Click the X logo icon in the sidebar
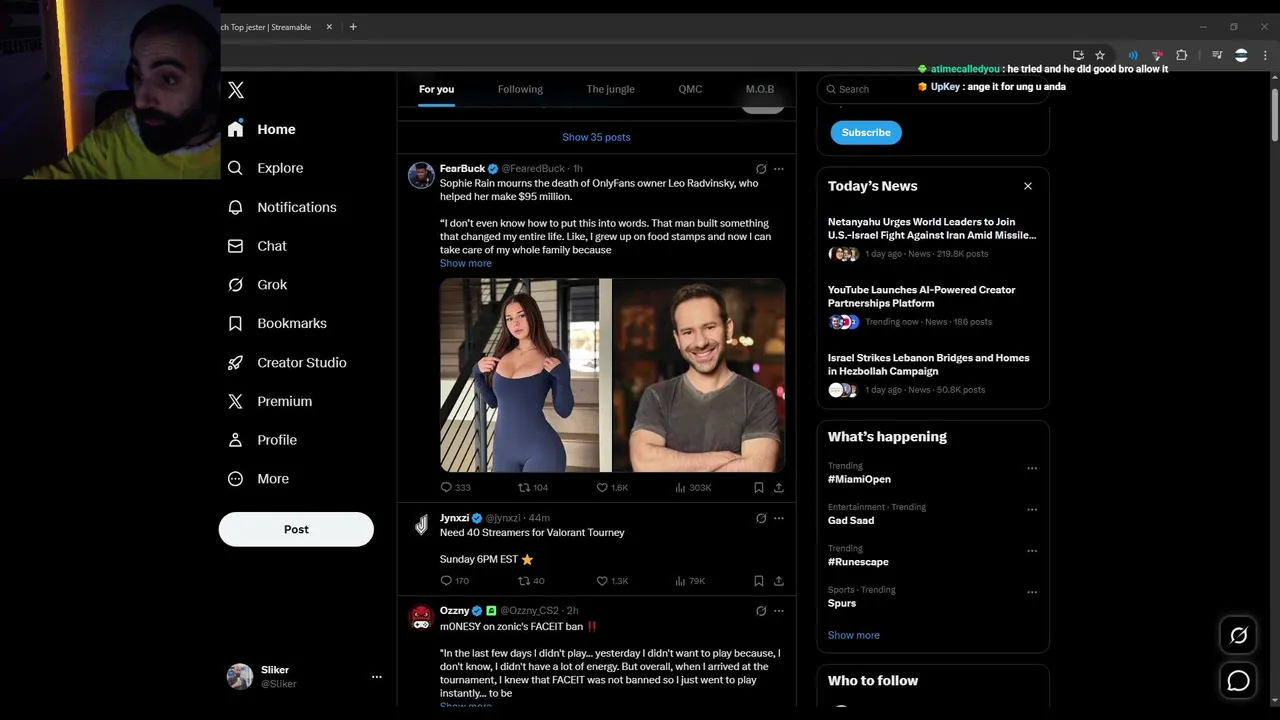Viewport: 1280px width, 720px height. pyautogui.click(x=236, y=90)
